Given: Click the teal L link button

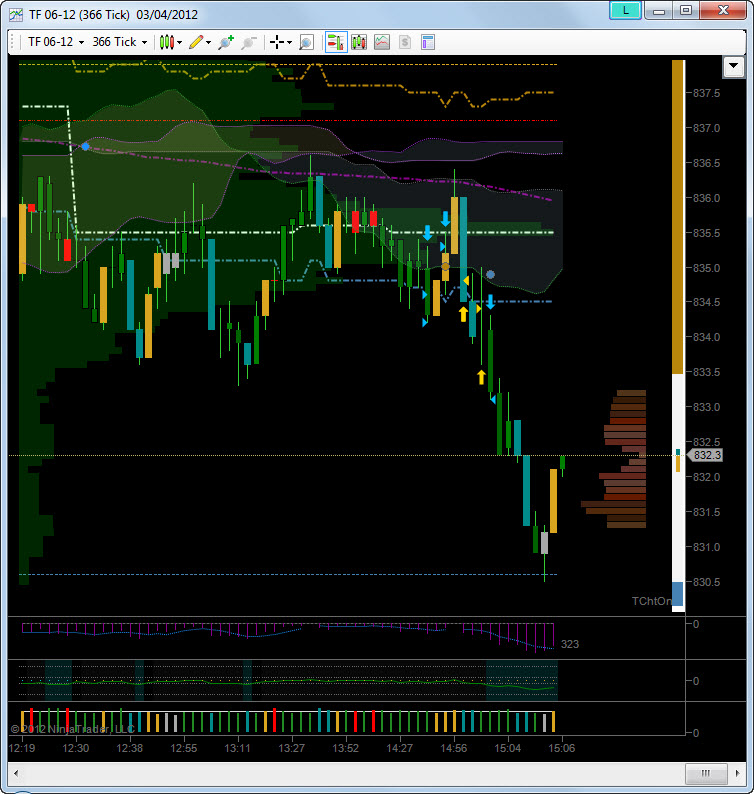Looking at the screenshot, I should (625, 10).
